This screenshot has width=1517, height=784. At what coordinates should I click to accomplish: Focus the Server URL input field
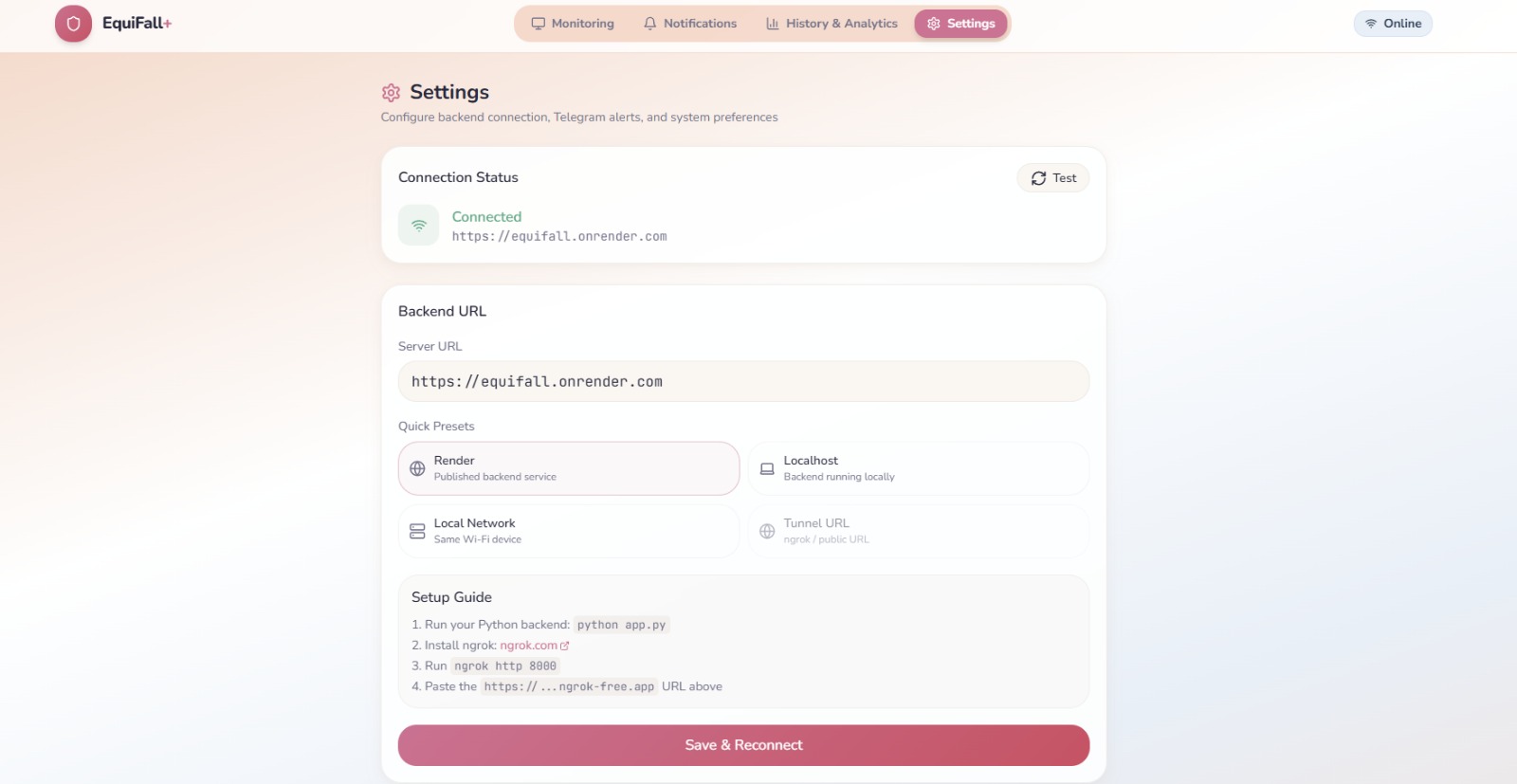743,381
